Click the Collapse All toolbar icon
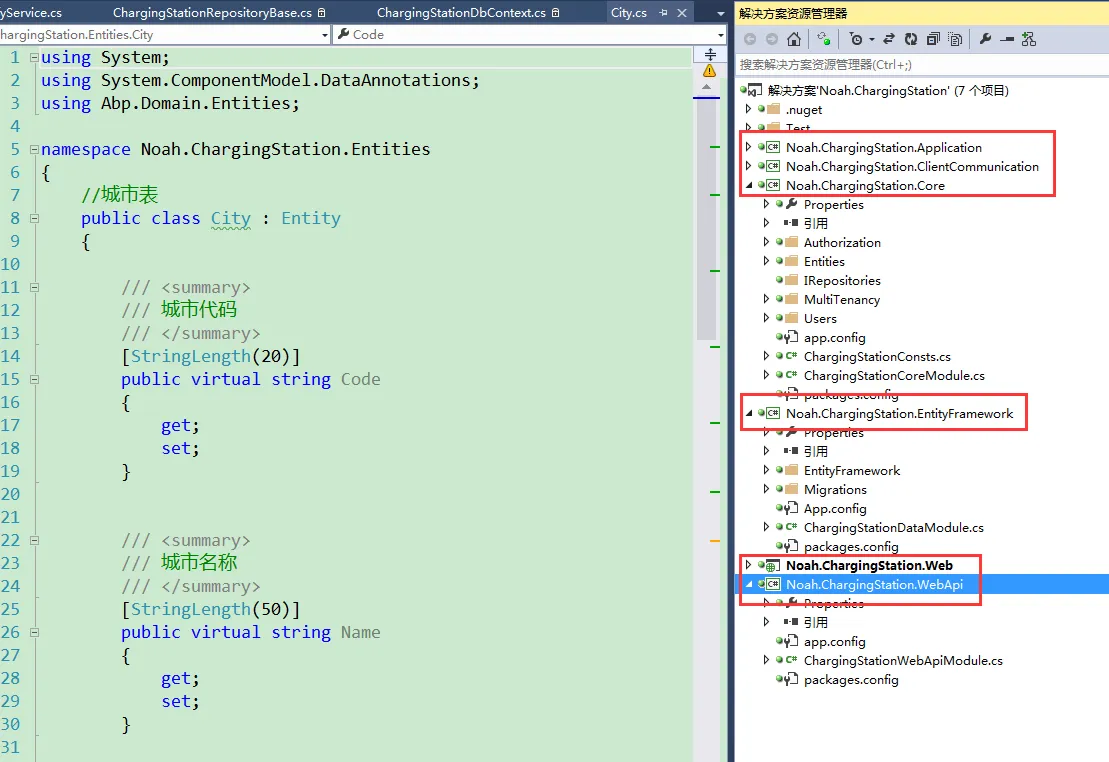1109x762 pixels. tap(932, 39)
